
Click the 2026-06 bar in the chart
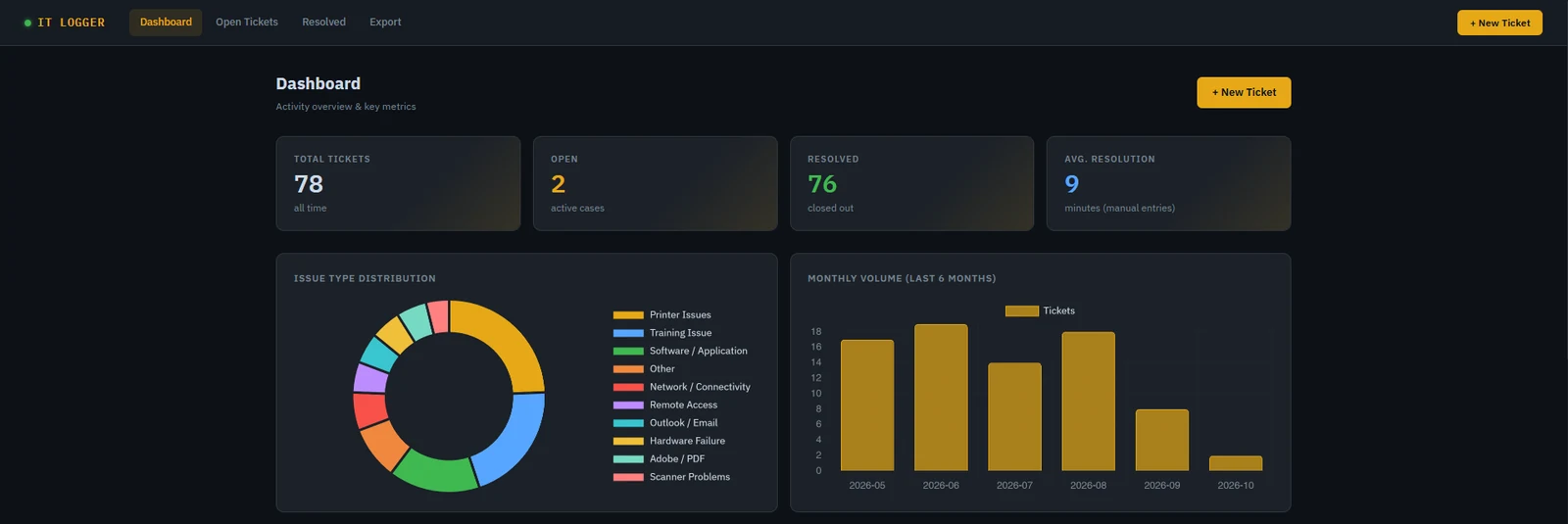coord(941,398)
